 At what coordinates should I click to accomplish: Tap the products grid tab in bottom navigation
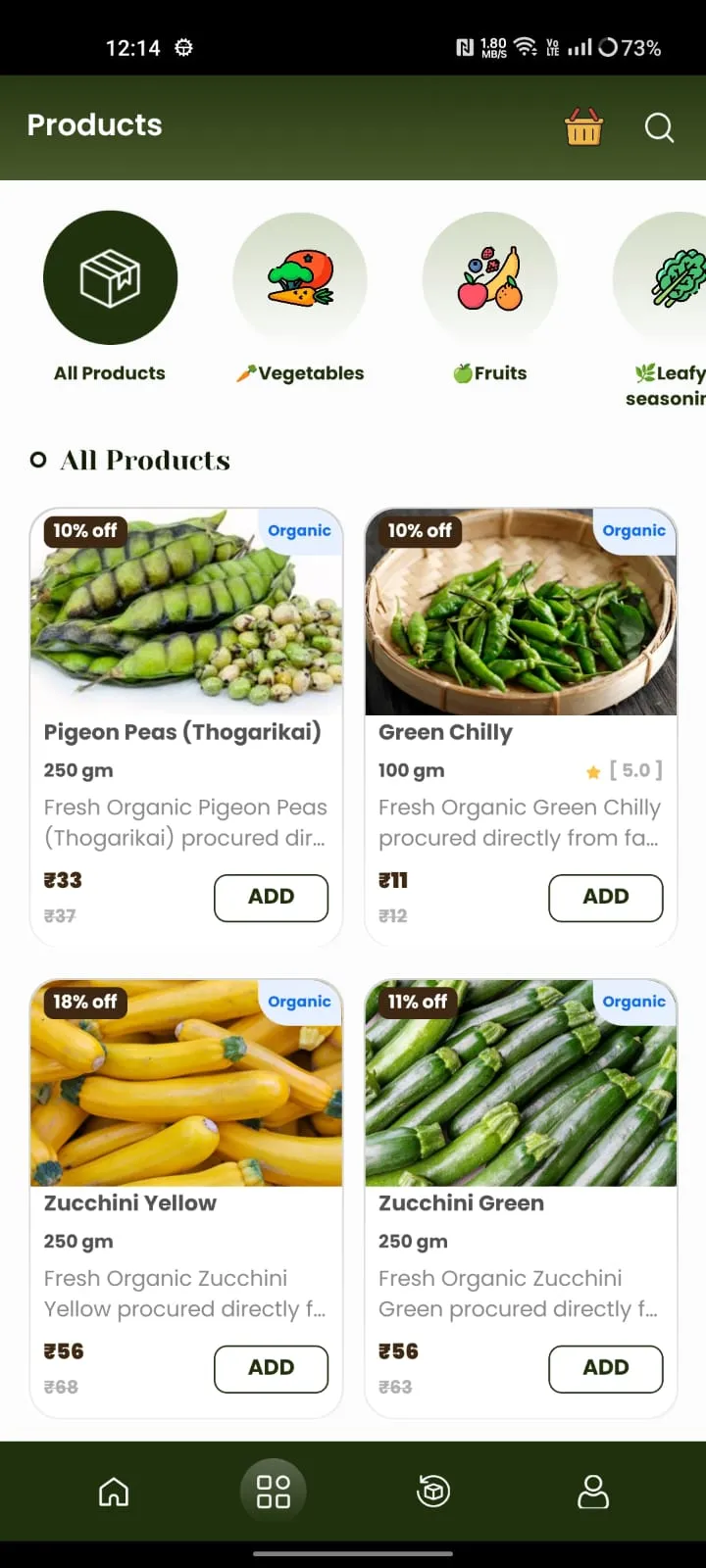click(x=273, y=1492)
